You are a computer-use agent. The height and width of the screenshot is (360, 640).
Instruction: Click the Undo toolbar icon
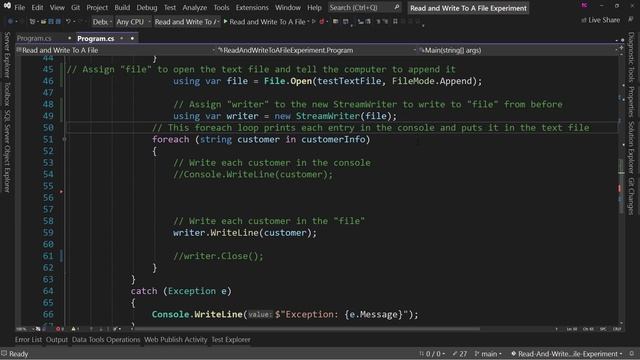point(68,21)
